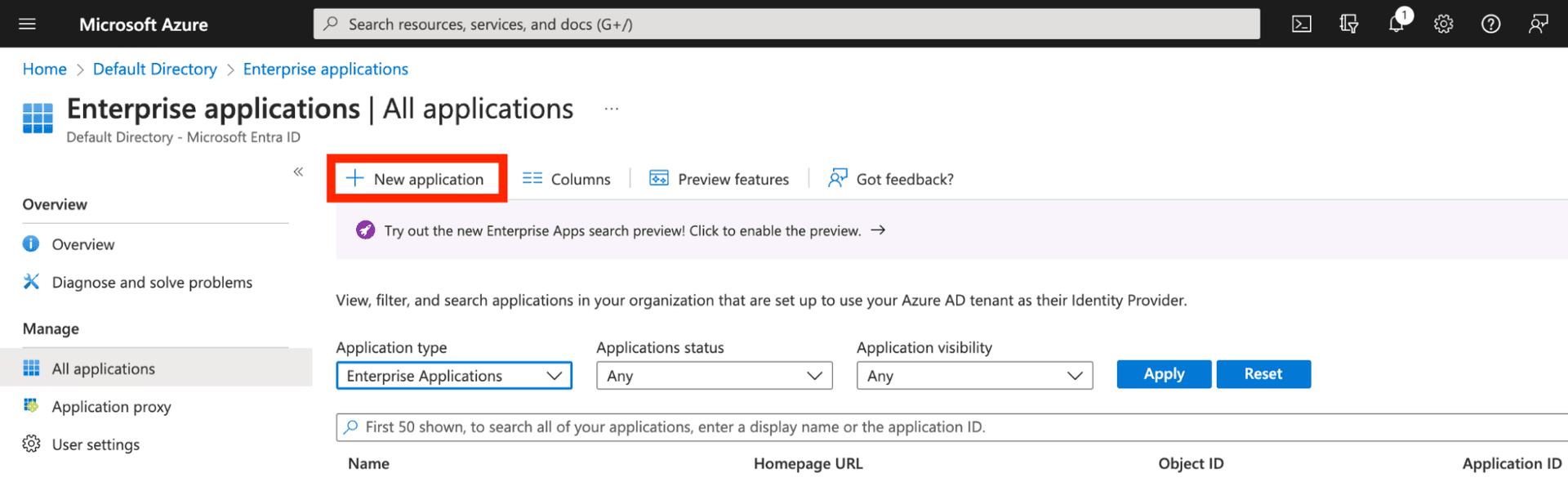Open User settings in the sidebar
The width and height of the screenshot is (1568, 482).
[x=96, y=444]
